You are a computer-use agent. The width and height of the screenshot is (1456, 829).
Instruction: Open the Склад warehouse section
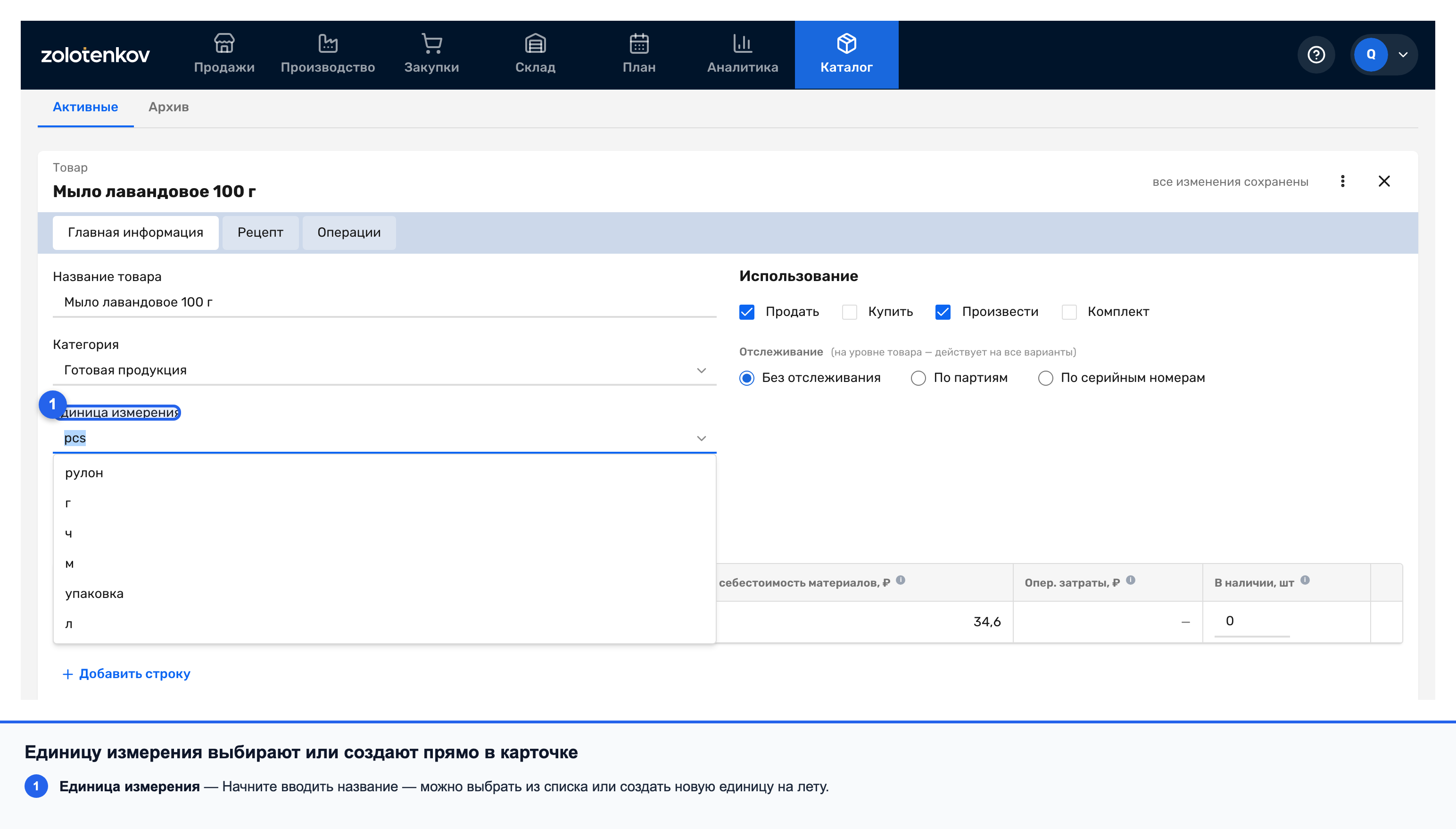[535, 55]
